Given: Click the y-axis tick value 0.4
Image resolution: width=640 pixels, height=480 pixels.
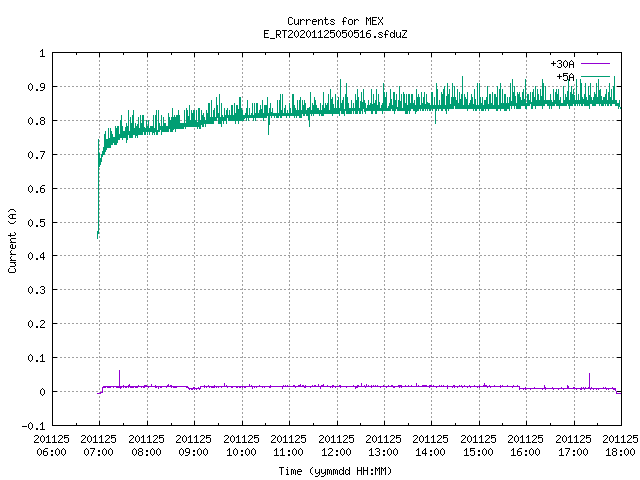Looking at the screenshot, I should tap(36, 256).
